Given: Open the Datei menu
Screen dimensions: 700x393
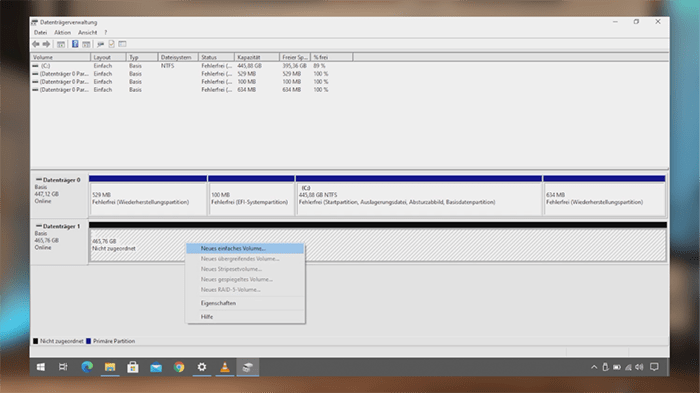Looking at the screenshot, I should pos(40,33).
